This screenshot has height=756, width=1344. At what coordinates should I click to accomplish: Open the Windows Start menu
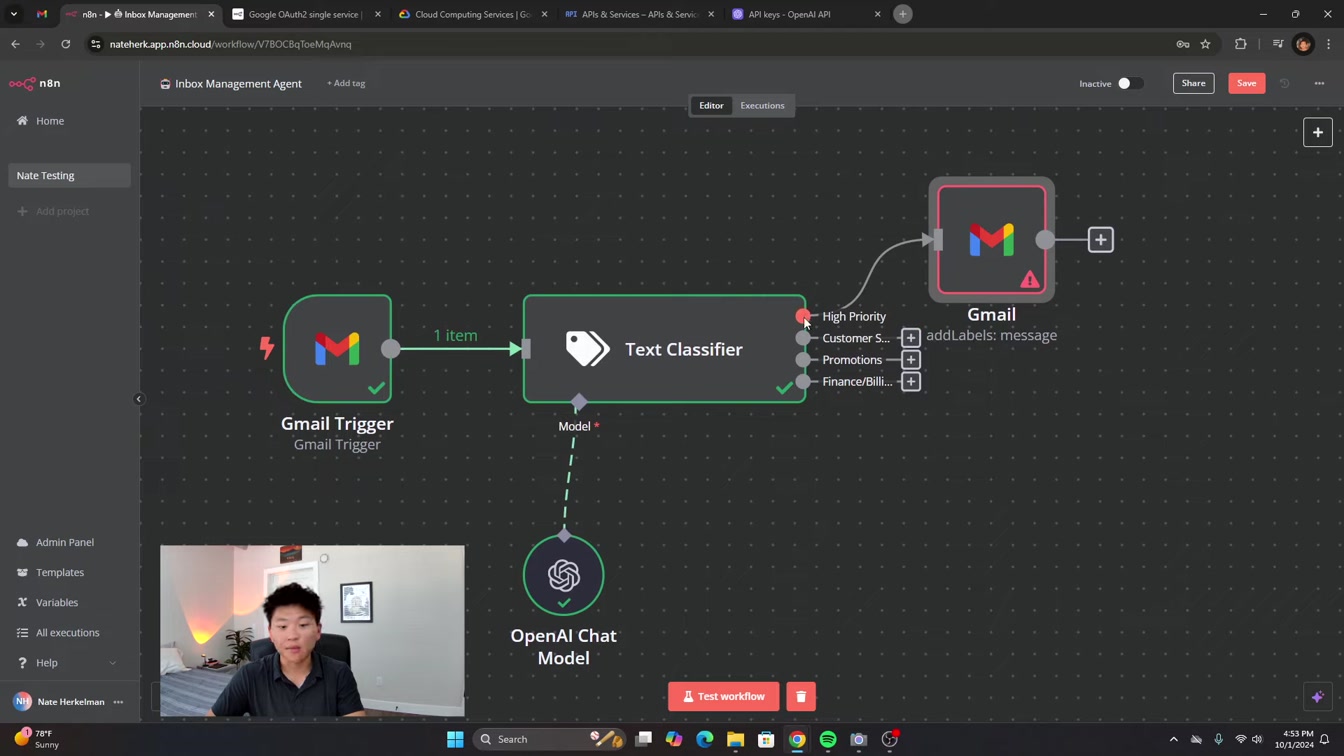click(x=455, y=739)
